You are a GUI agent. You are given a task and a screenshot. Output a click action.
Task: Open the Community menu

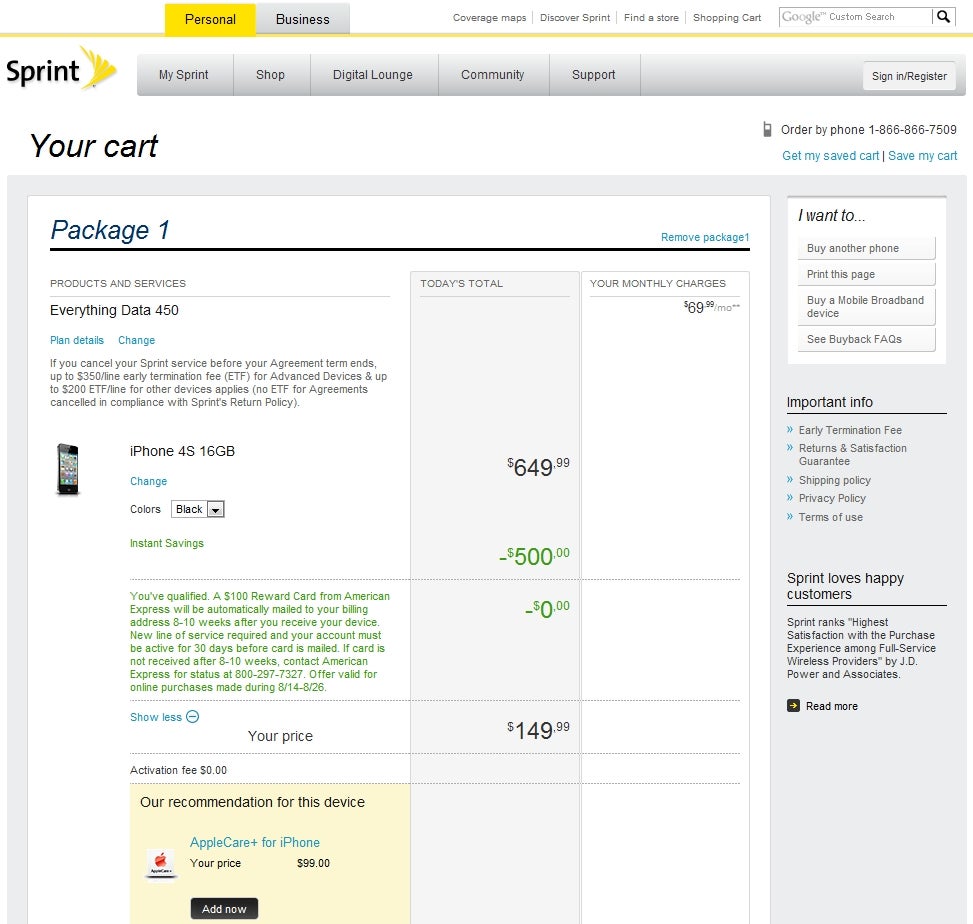493,75
